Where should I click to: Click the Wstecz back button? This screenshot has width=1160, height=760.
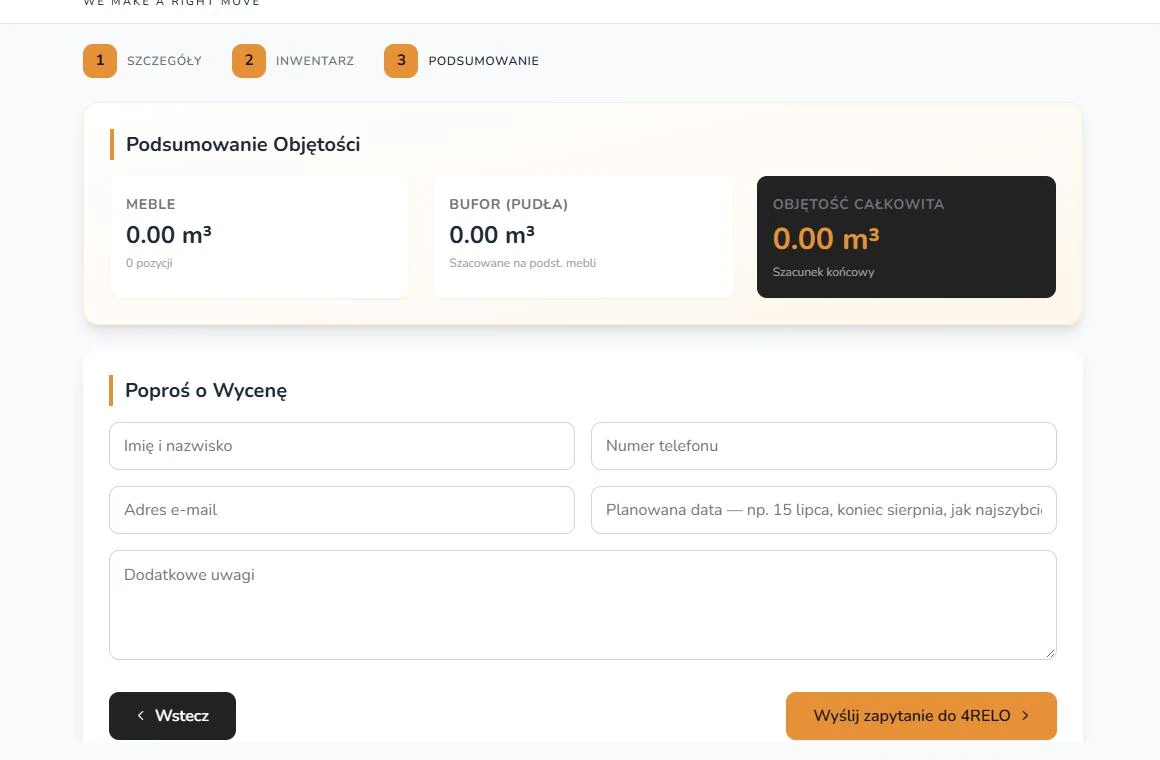(172, 716)
